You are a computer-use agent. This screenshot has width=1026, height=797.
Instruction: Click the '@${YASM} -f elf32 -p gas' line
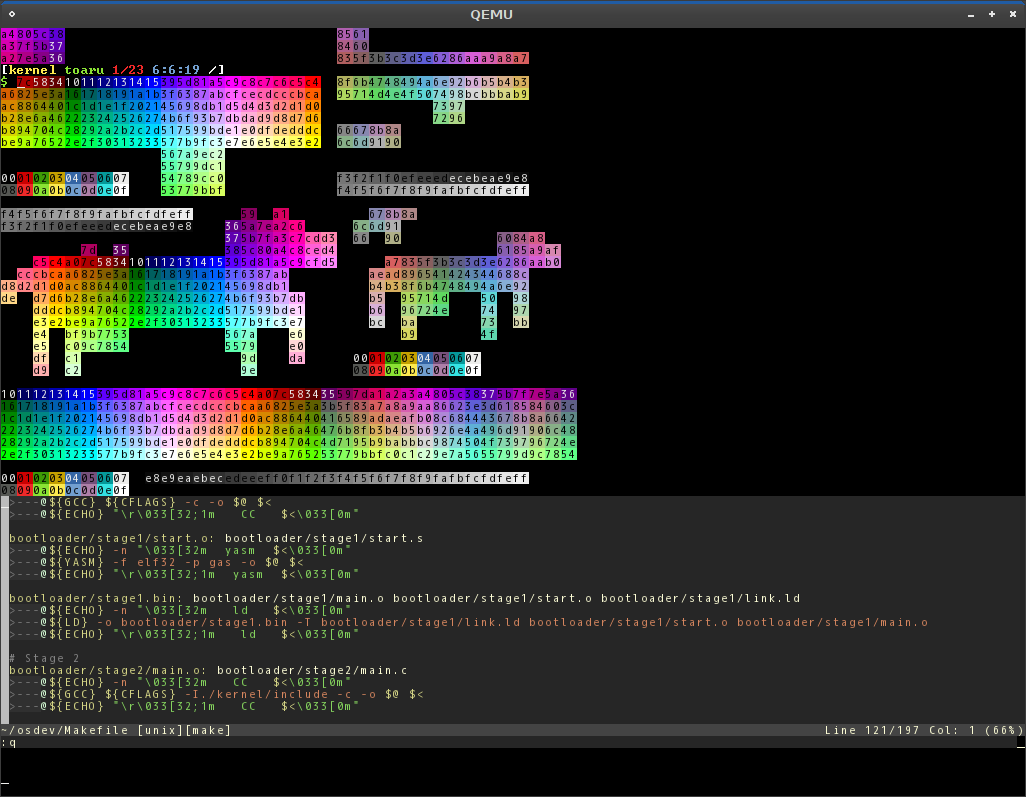pos(156,562)
